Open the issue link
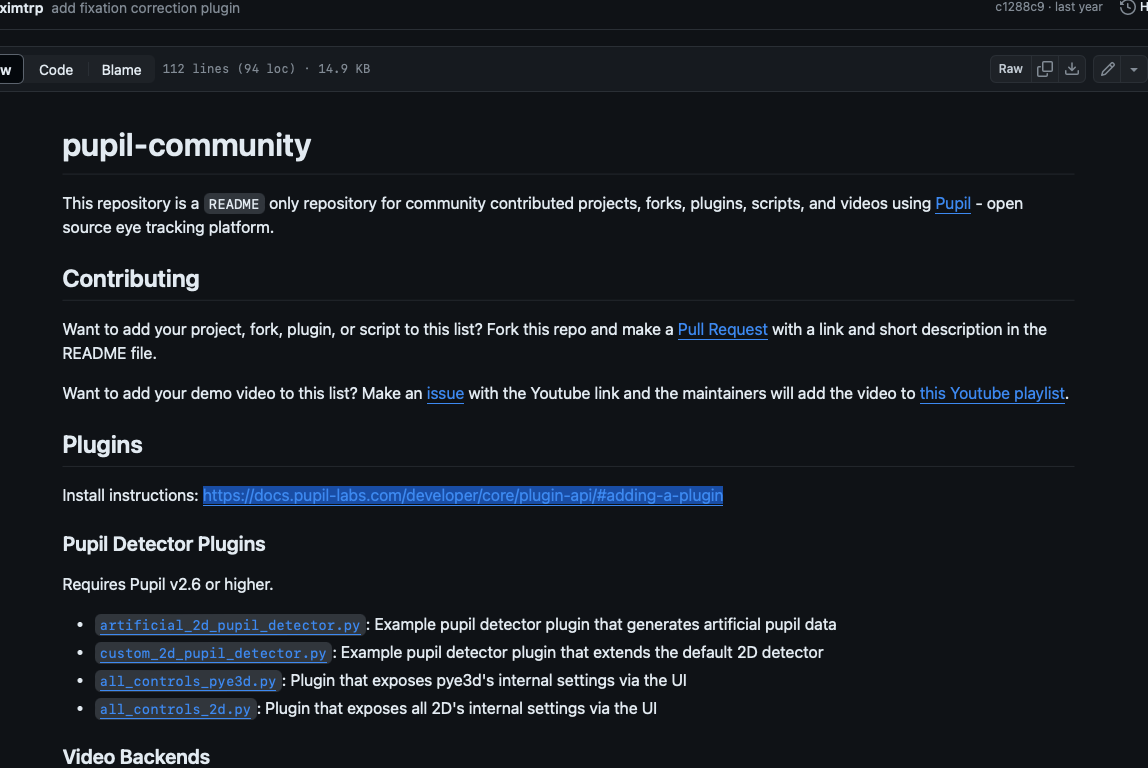The image size is (1148, 768). (x=445, y=393)
